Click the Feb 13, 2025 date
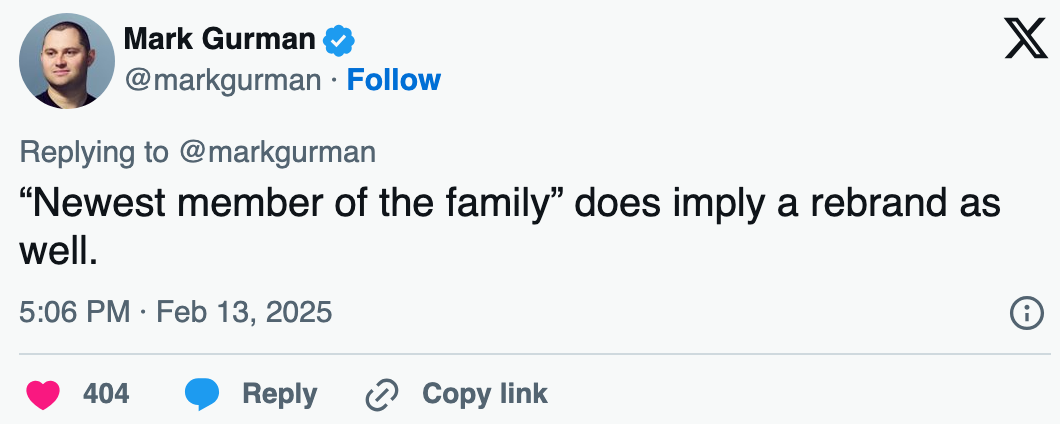 tap(245, 312)
